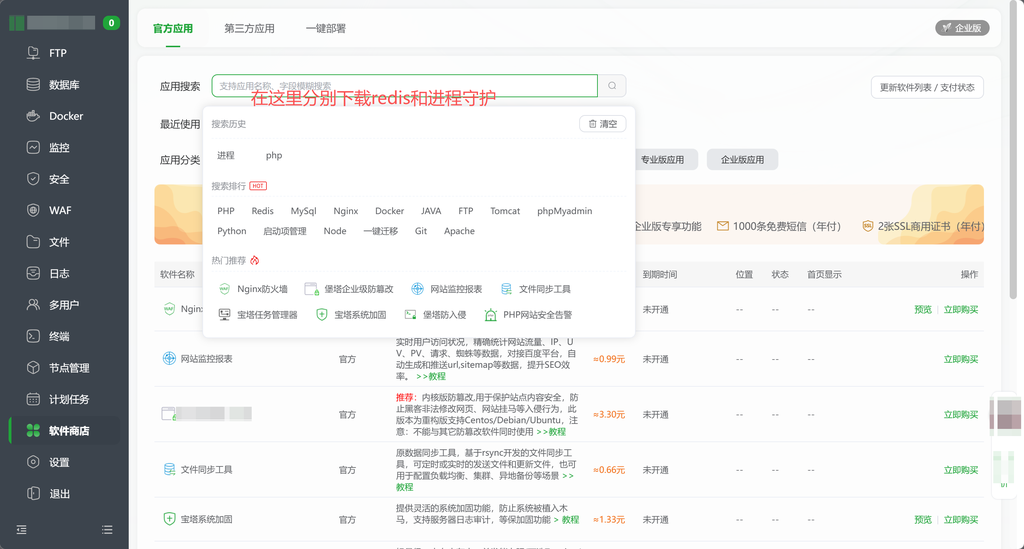Switch to the 官方应用 tab
Image resolution: width=1024 pixels, height=549 pixels.
173,29
